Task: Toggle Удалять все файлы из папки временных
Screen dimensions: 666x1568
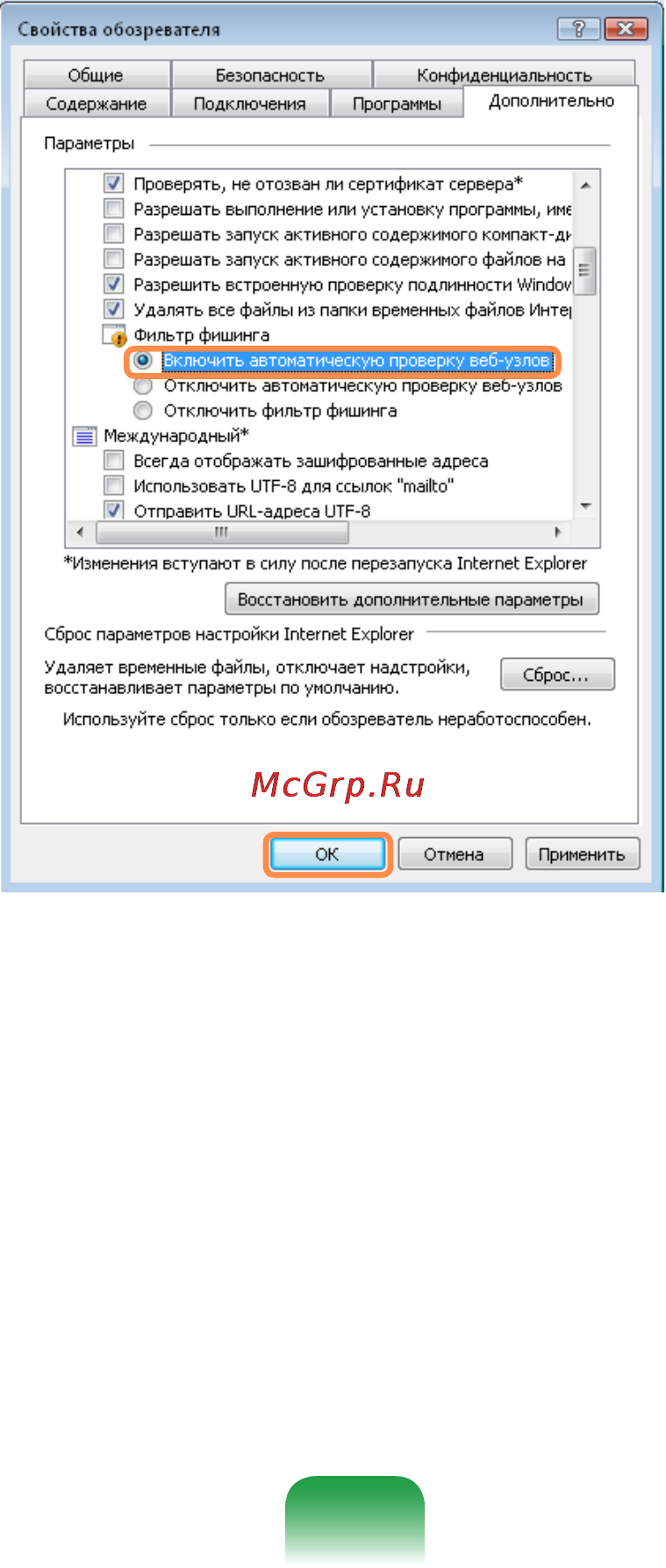Action: (x=113, y=310)
